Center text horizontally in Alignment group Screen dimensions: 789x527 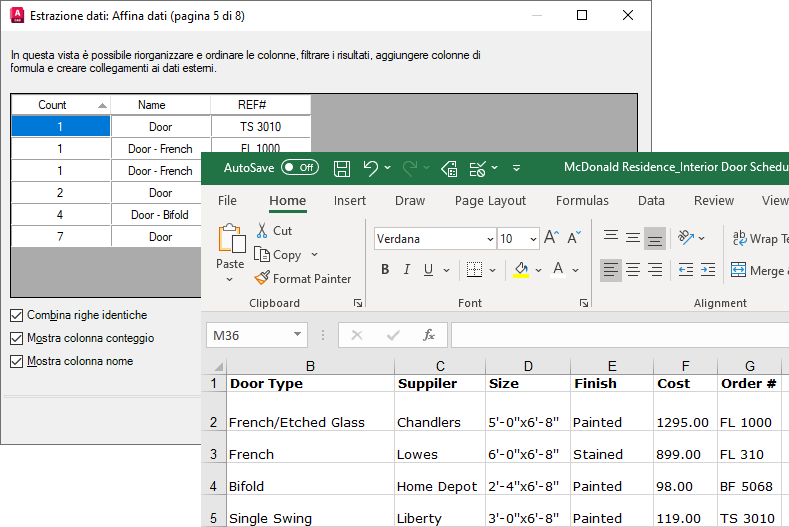(633, 270)
